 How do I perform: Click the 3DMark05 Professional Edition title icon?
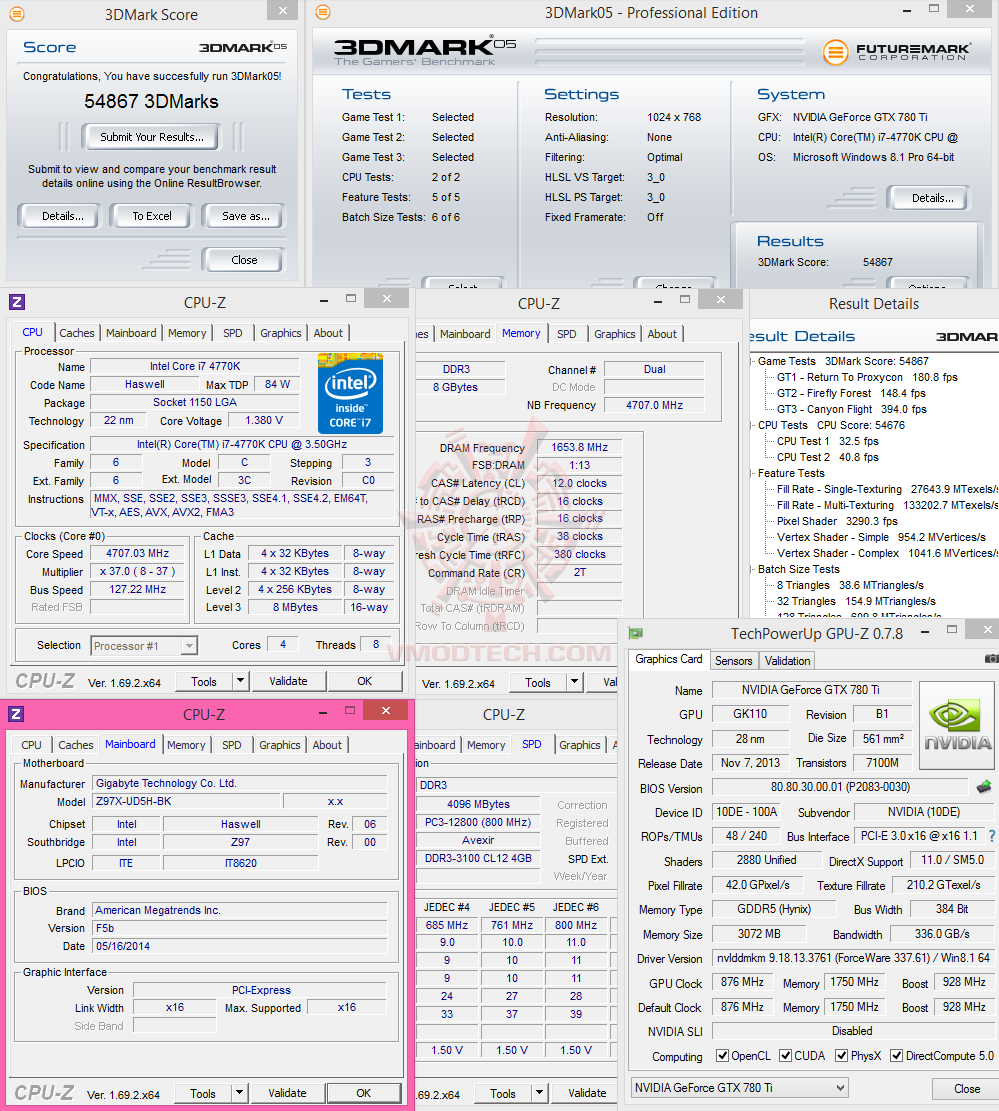(x=322, y=12)
